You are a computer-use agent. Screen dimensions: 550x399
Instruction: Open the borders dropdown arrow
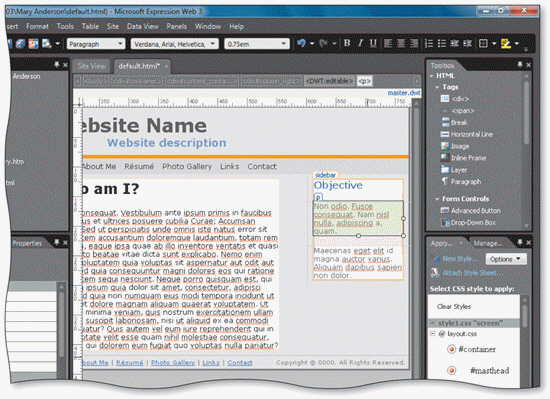click(x=494, y=43)
